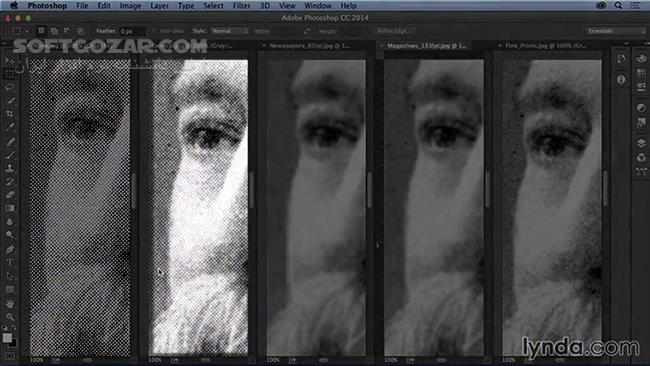The width and height of the screenshot is (650, 366).
Task: Select the Crop tool
Action: coord(10,114)
